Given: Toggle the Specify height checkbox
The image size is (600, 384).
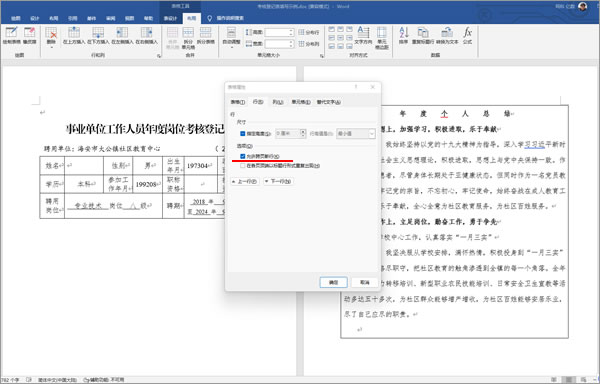Looking at the screenshot, I should point(243,133).
